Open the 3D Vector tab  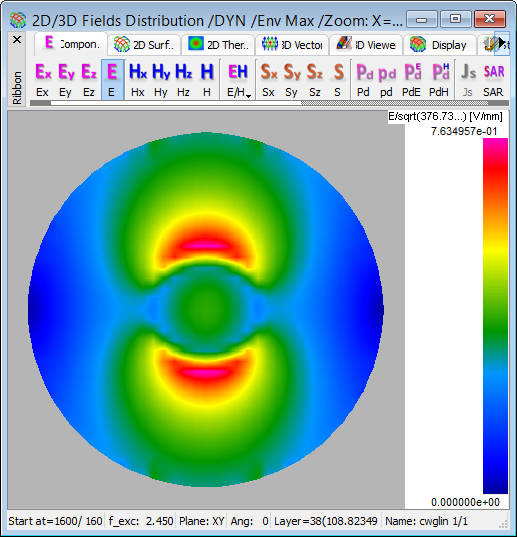[292, 45]
